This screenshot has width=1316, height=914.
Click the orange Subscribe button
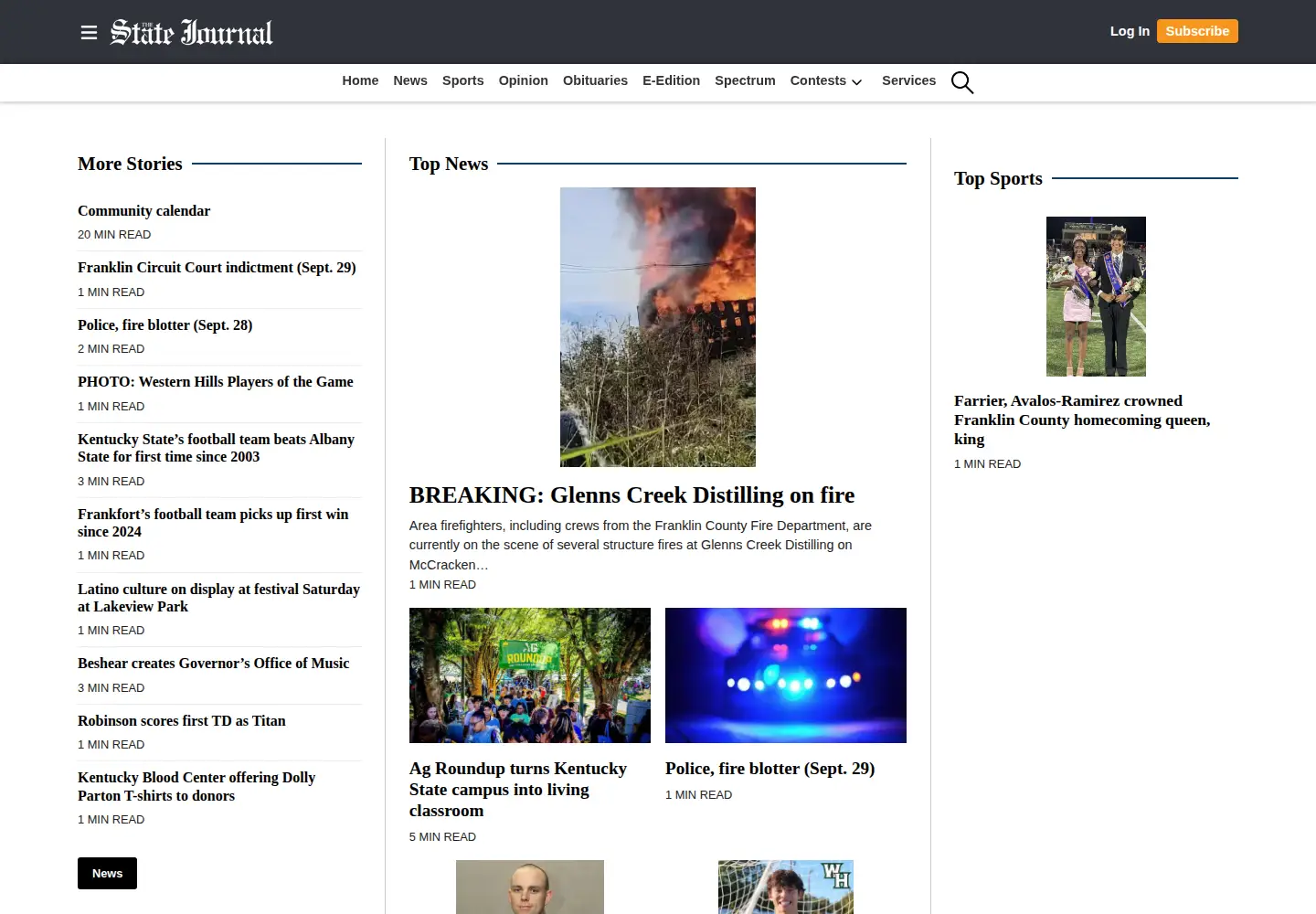point(1197,31)
